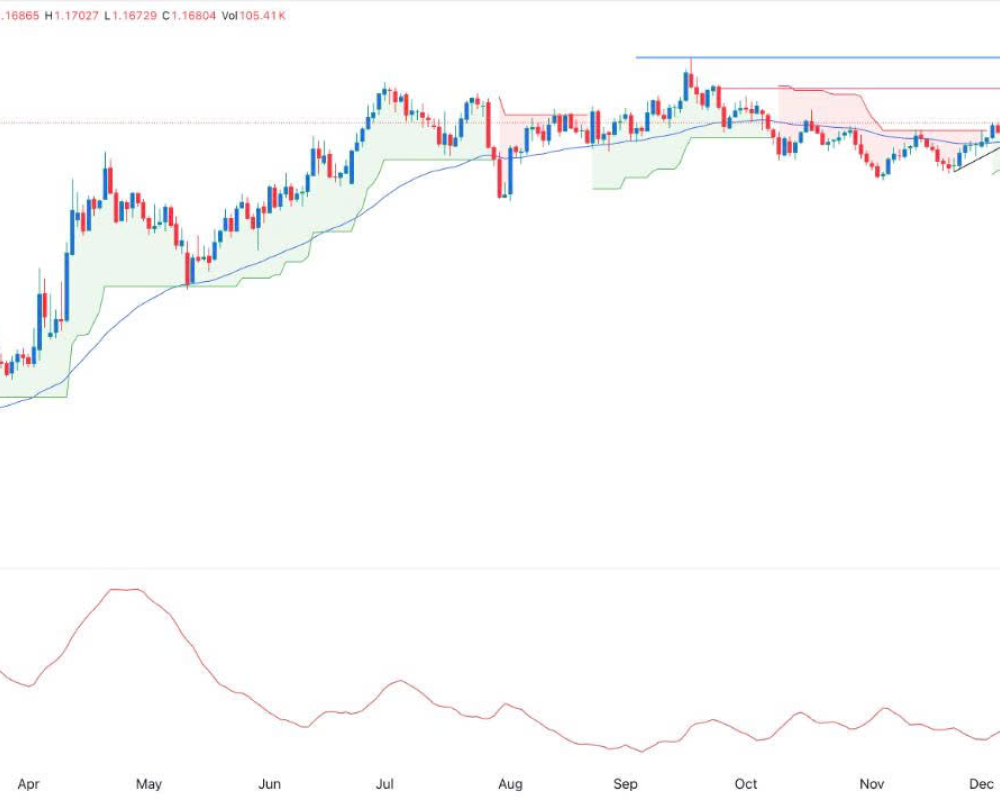The width and height of the screenshot is (1000, 800).
Task: Select the Jun marker on the time axis
Action: point(269,784)
